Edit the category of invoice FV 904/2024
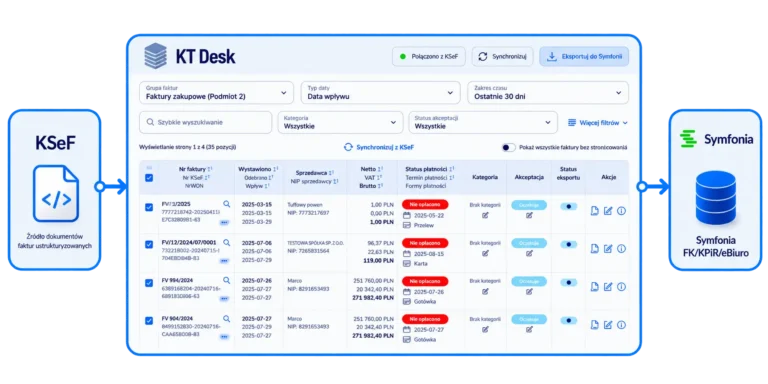The image size is (768, 384). tap(485, 329)
